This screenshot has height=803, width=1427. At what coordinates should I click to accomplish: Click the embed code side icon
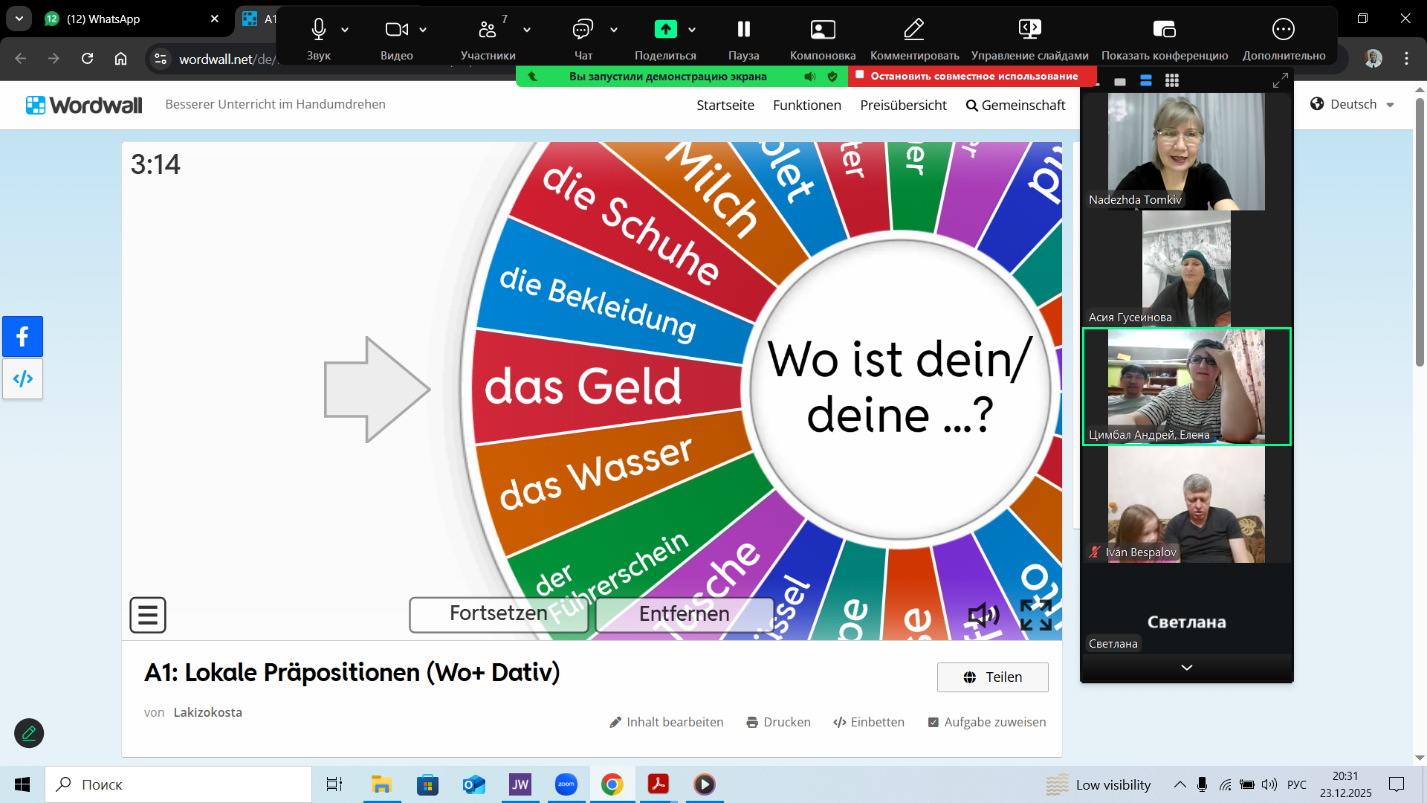23,379
